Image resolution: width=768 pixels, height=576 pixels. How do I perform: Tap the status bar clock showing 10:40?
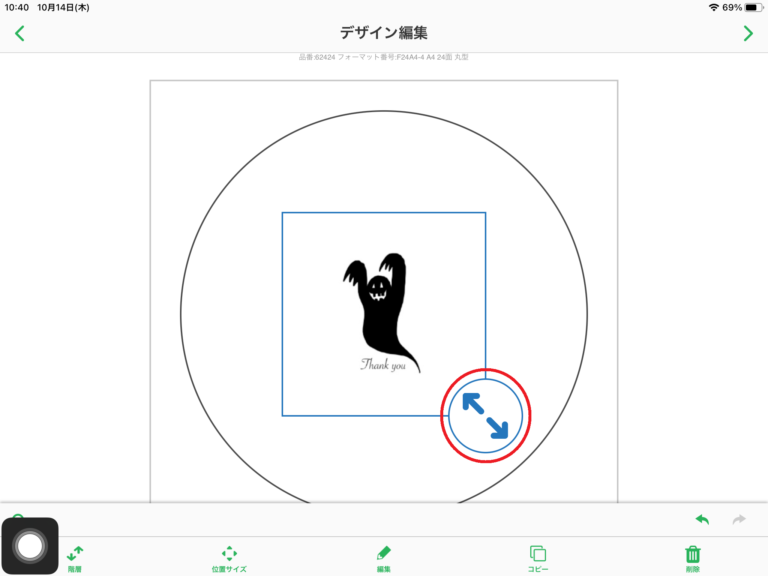point(17,7)
